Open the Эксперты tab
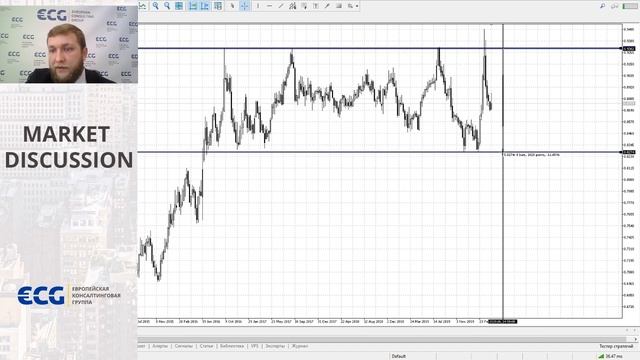 tap(275, 346)
